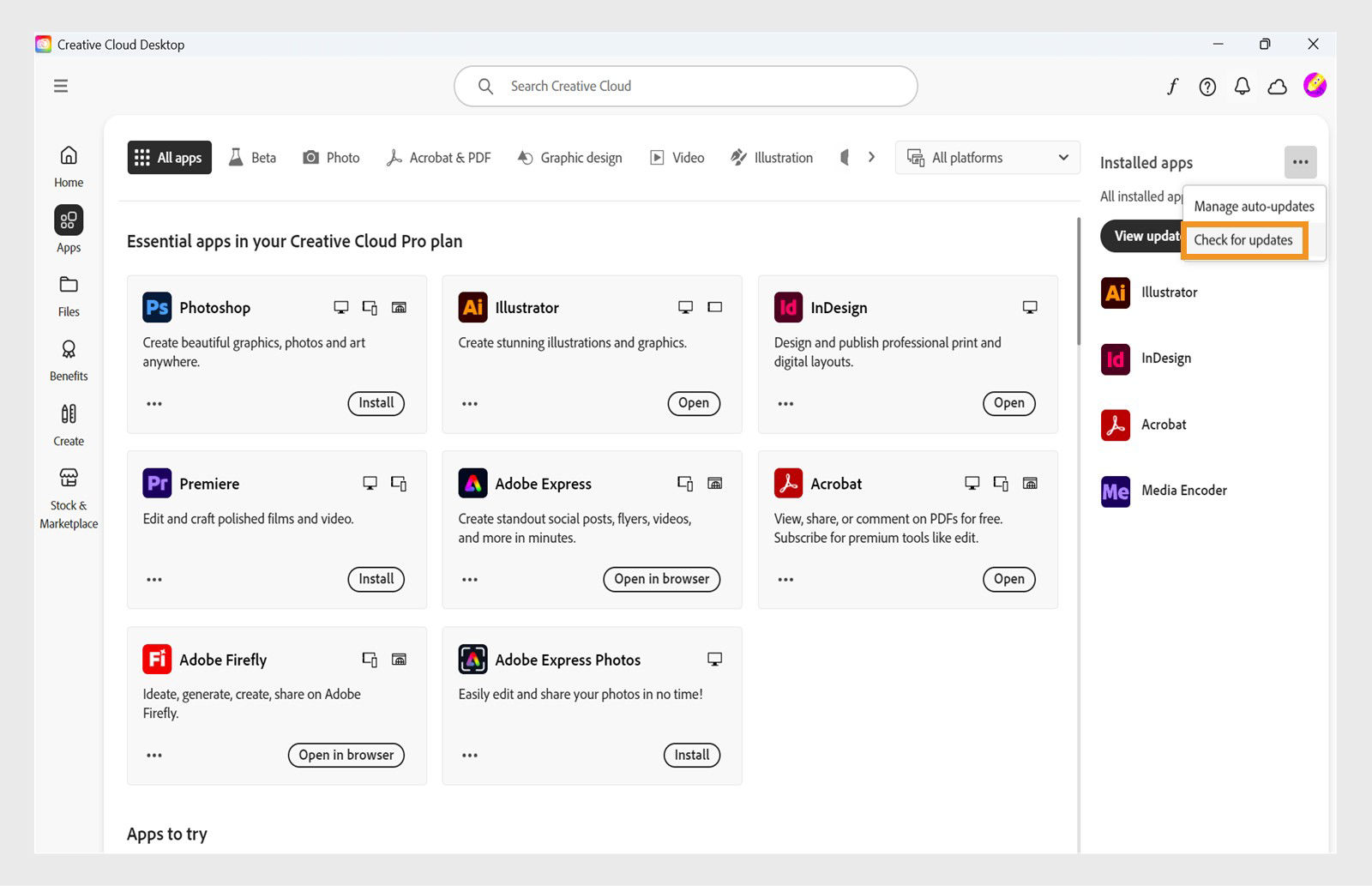
Task: Open the Stock & Marketplace sidebar icon
Action: 68,478
